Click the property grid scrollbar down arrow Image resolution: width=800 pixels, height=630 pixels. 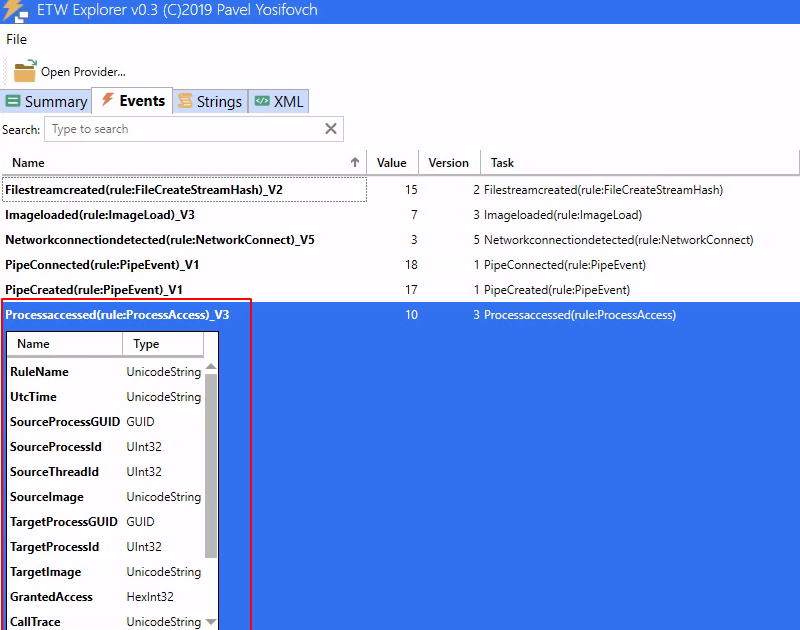click(x=210, y=620)
